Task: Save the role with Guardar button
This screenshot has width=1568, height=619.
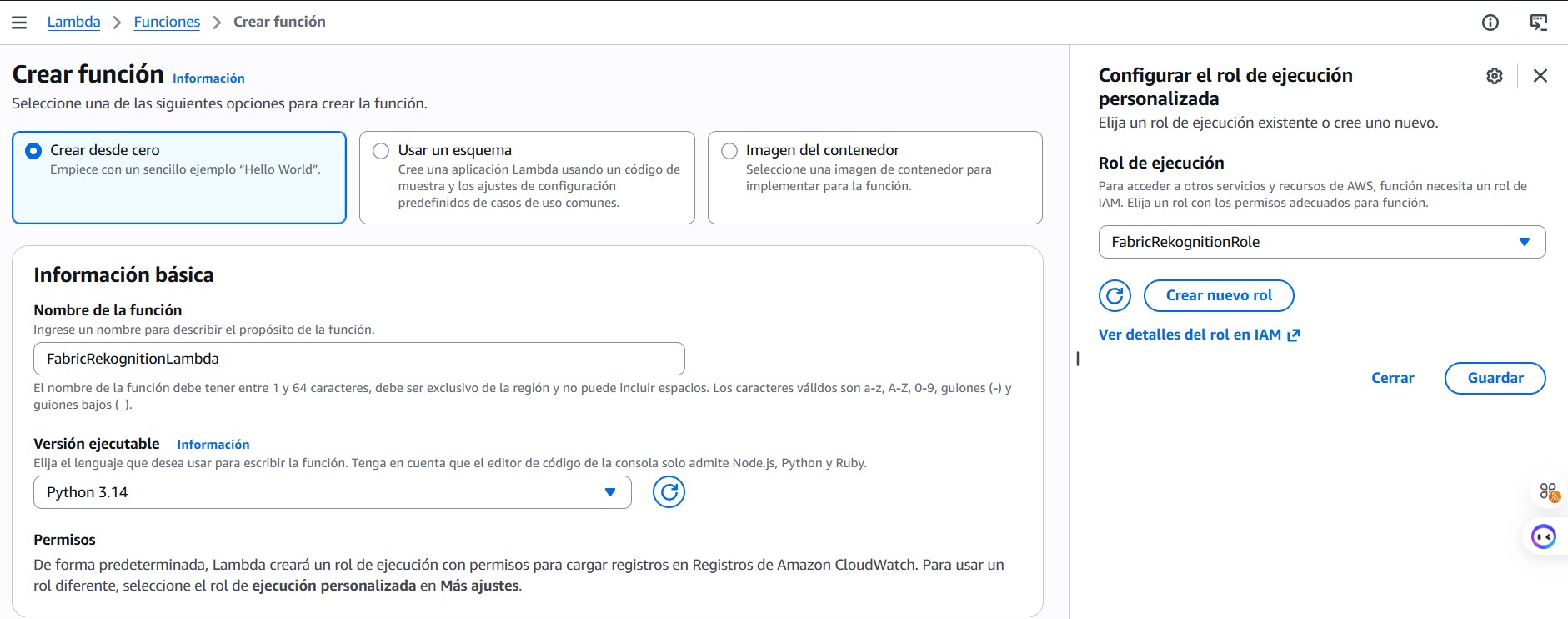Action: pyautogui.click(x=1495, y=378)
